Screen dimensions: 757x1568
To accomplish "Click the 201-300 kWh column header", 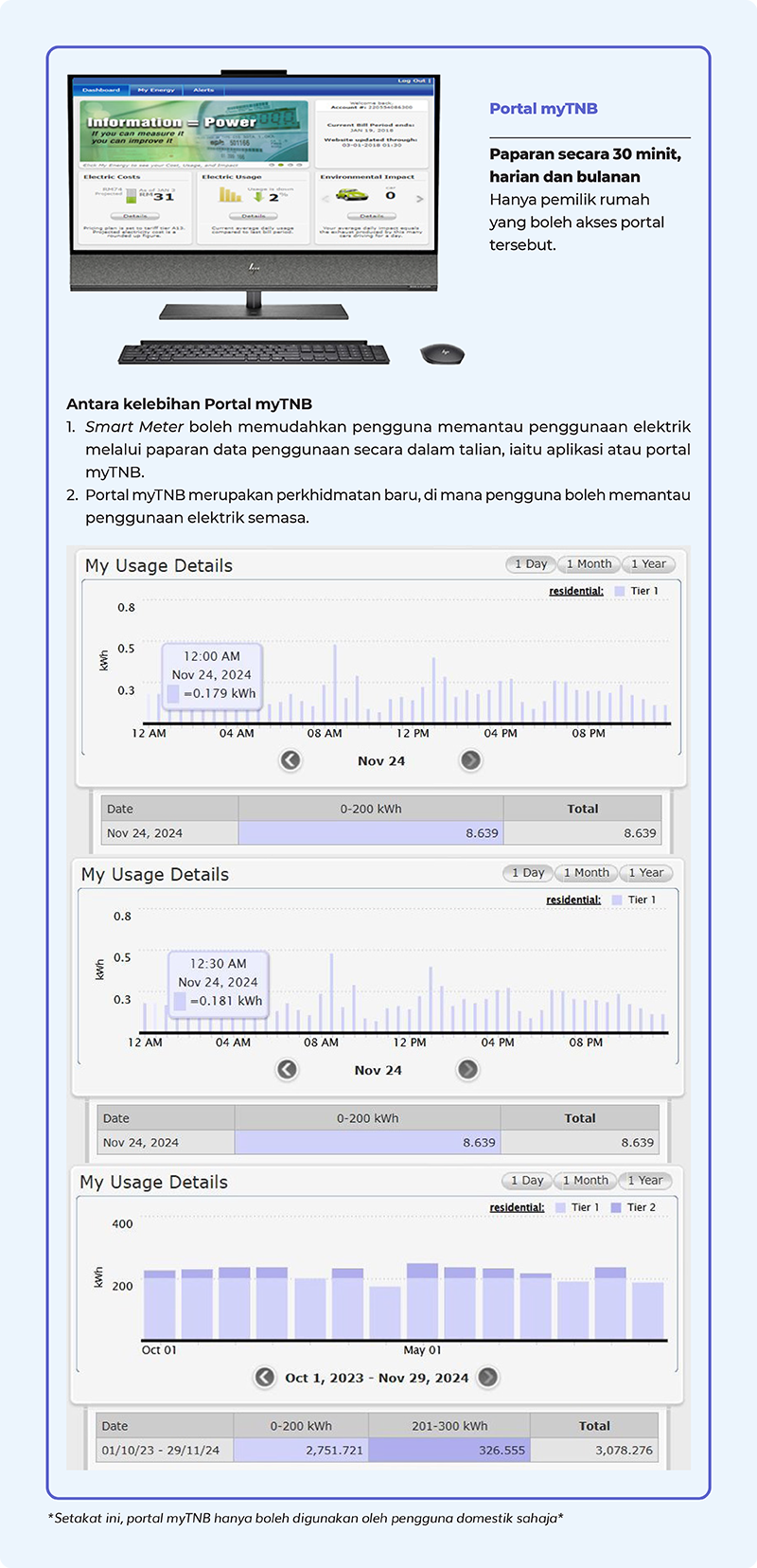I will point(449,1425).
